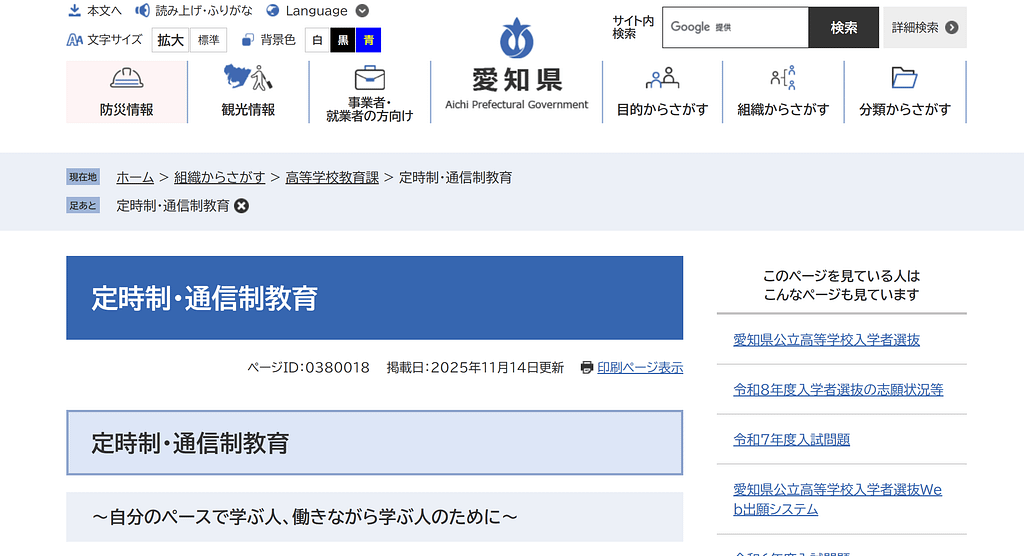Open 詳細検索 advanced search
Image resolution: width=1024 pixels, height=556 pixels.
click(924, 28)
